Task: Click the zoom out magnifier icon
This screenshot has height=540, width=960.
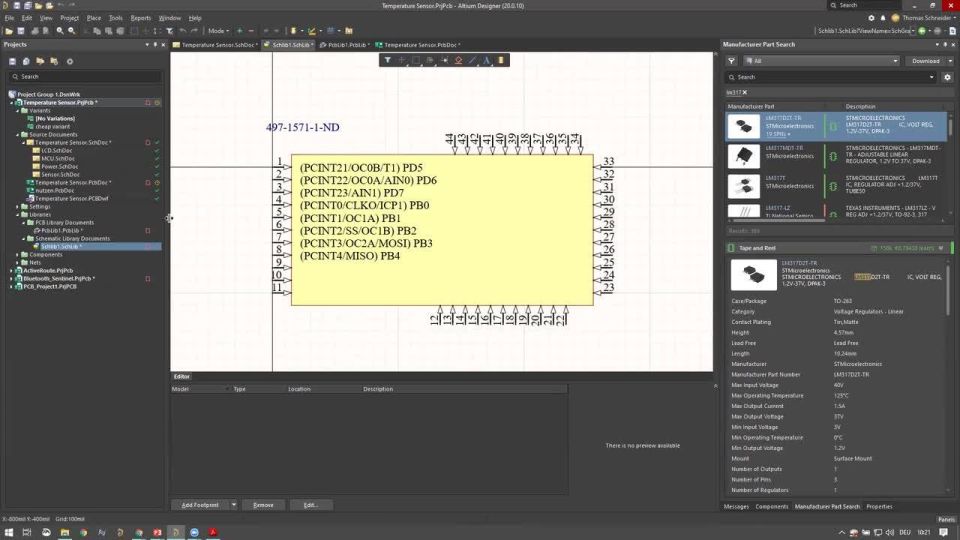Action: click(72, 31)
